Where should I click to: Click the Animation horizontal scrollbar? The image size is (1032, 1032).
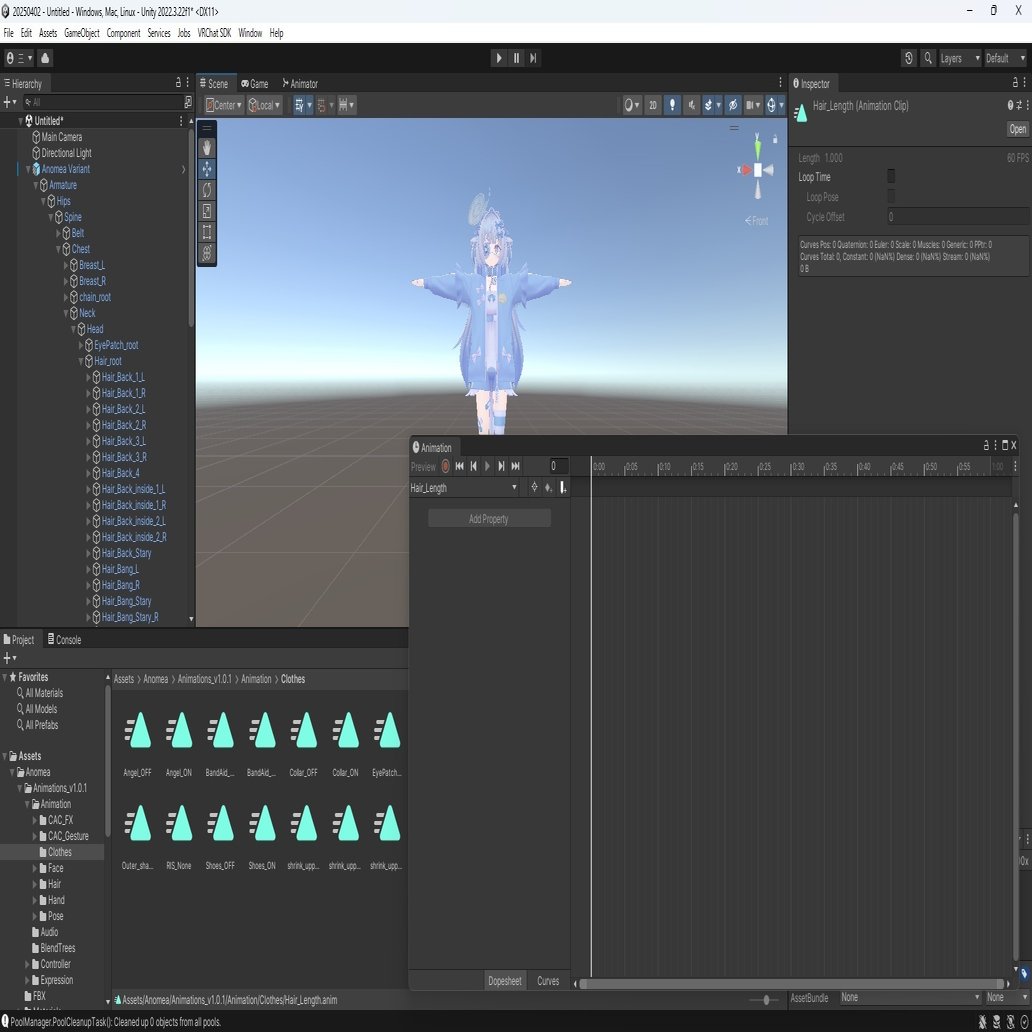792,984
